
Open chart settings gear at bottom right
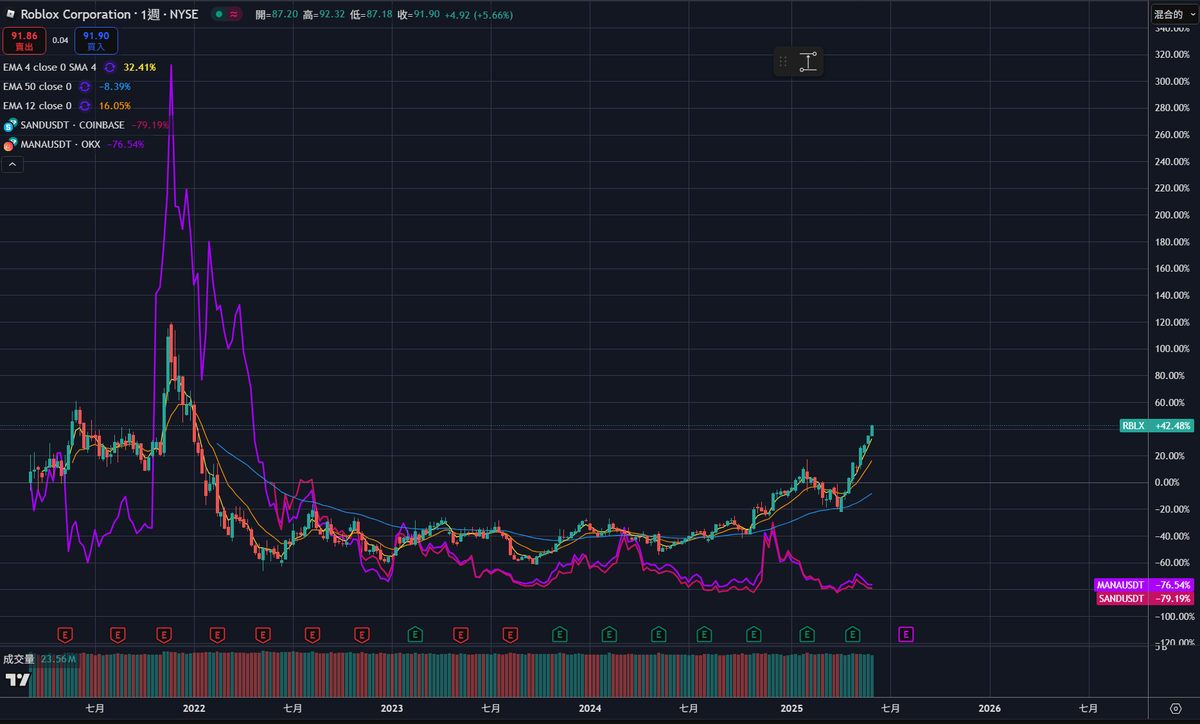pyautogui.click(x=1174, y=708)
